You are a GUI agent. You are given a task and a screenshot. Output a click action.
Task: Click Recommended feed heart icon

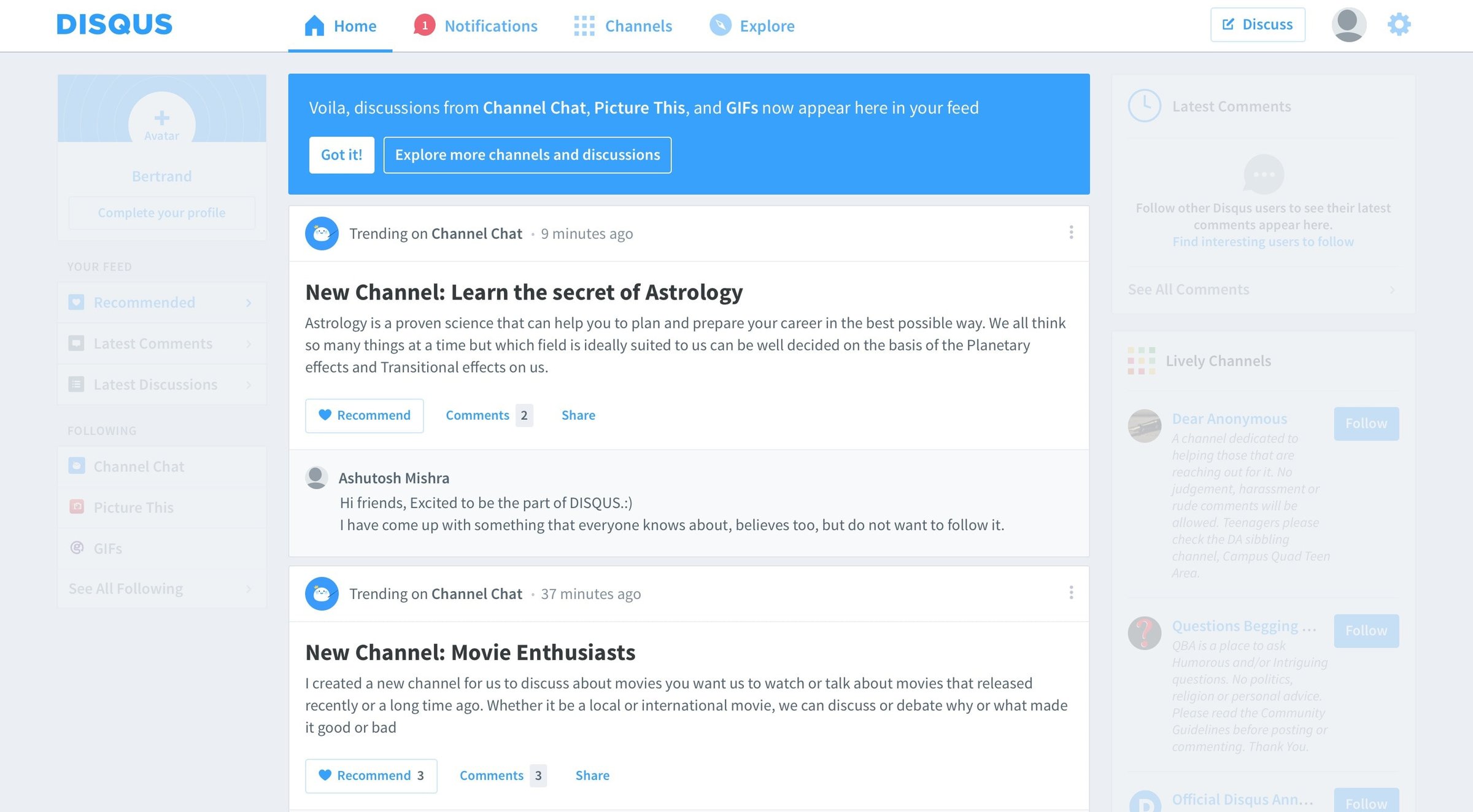(x=76, y=302)
